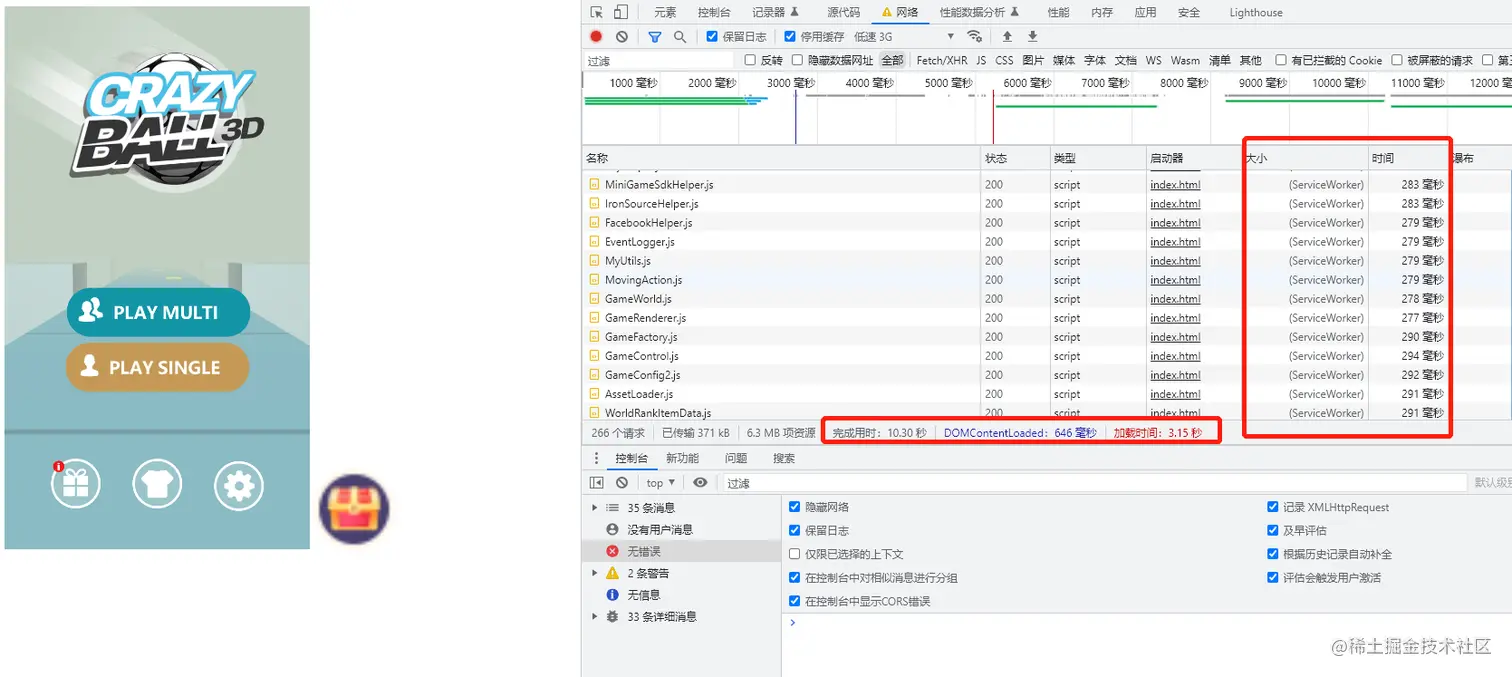Click the user icon for 没有用户消息
This screenshot has width=1512, height=677.
click(612, 529)
